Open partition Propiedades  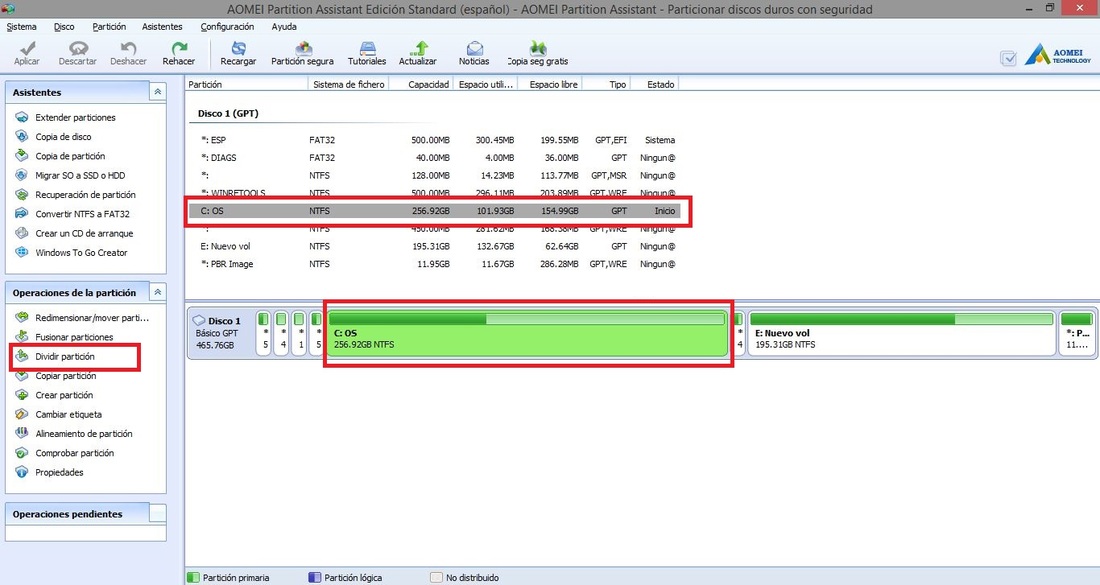pyautogui.click(x=59, y=472)
